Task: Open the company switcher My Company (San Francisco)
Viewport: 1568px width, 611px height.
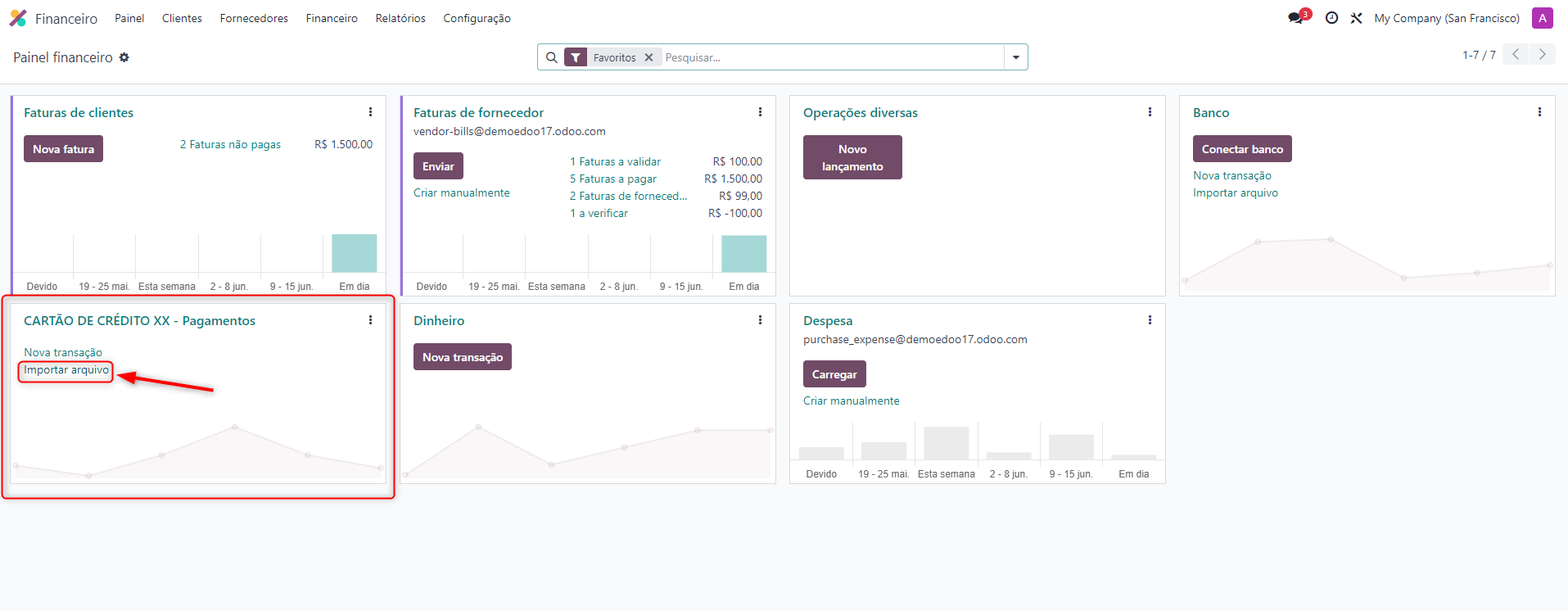Action: pyautogui.click(x=1447, y=18)
